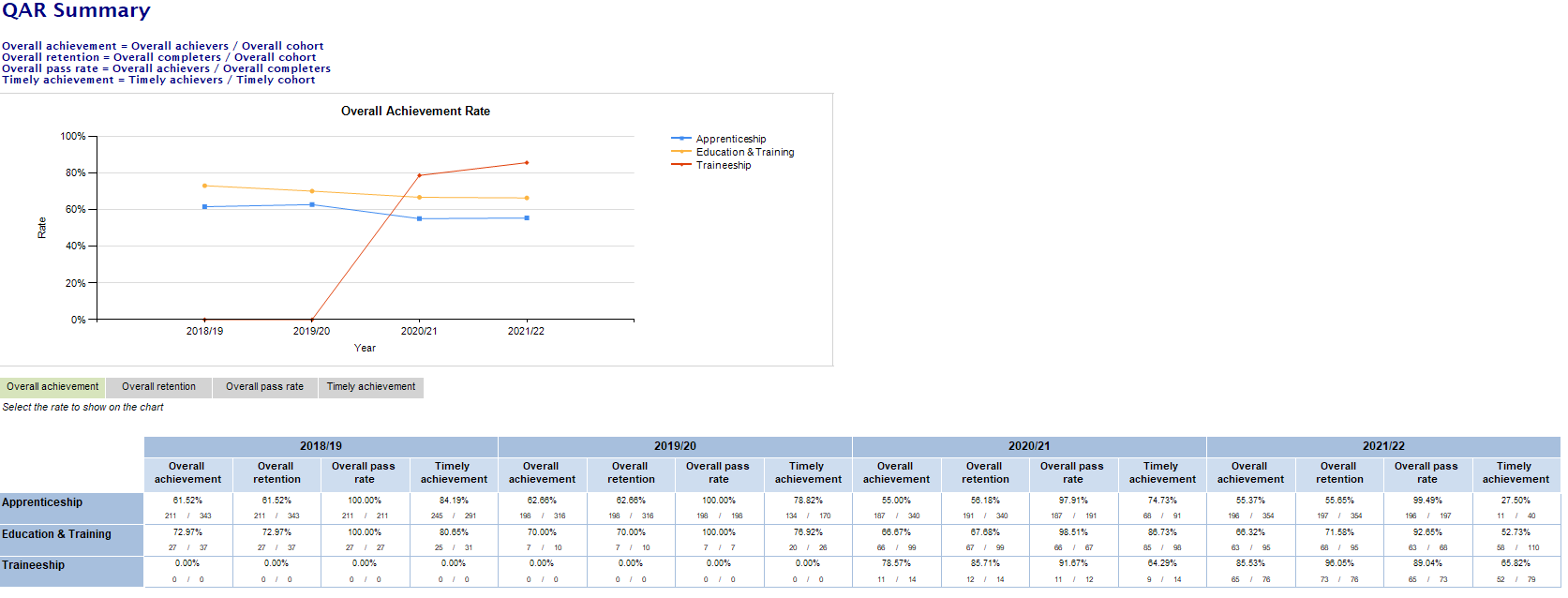Click the 84.19% Apprenticeship timely achievement cell

click(454, 501)
